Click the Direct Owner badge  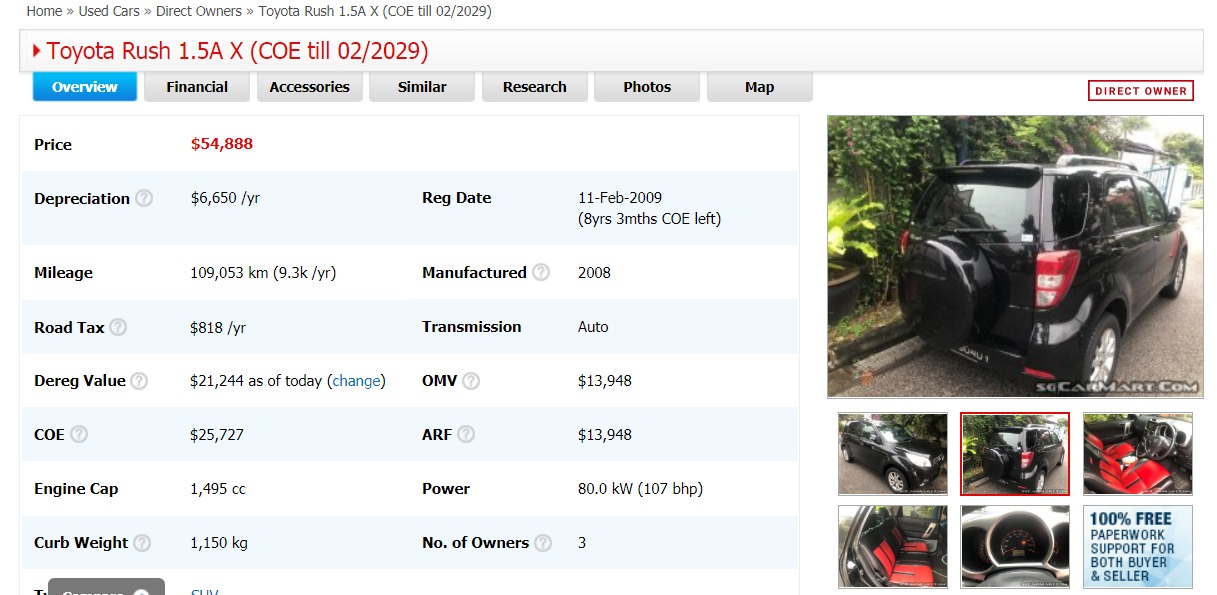click(1140, 91)
